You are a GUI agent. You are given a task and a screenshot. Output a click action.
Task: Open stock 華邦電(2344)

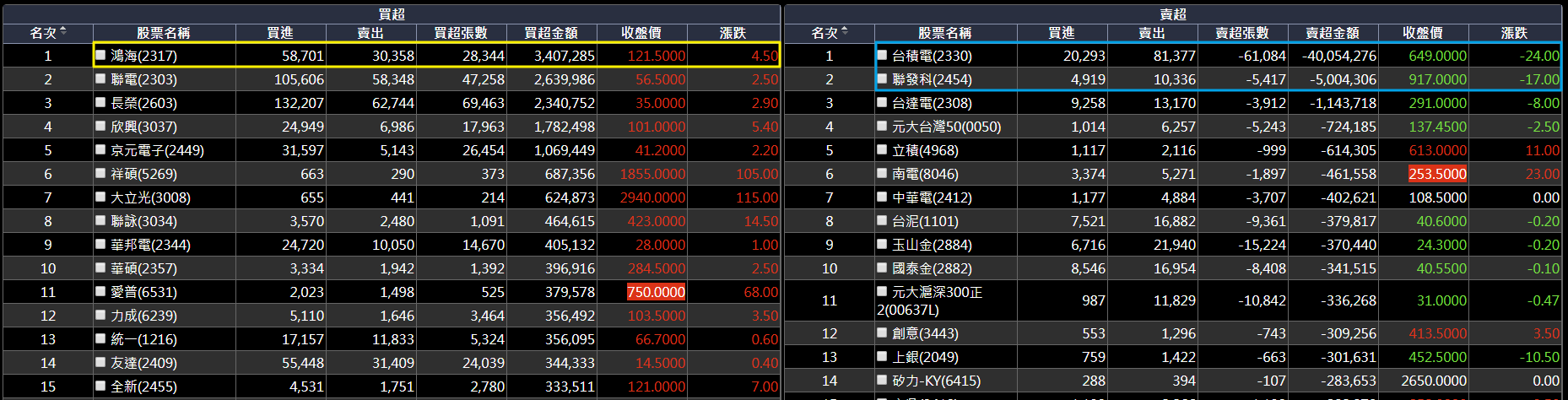click(x=151, y=245)
